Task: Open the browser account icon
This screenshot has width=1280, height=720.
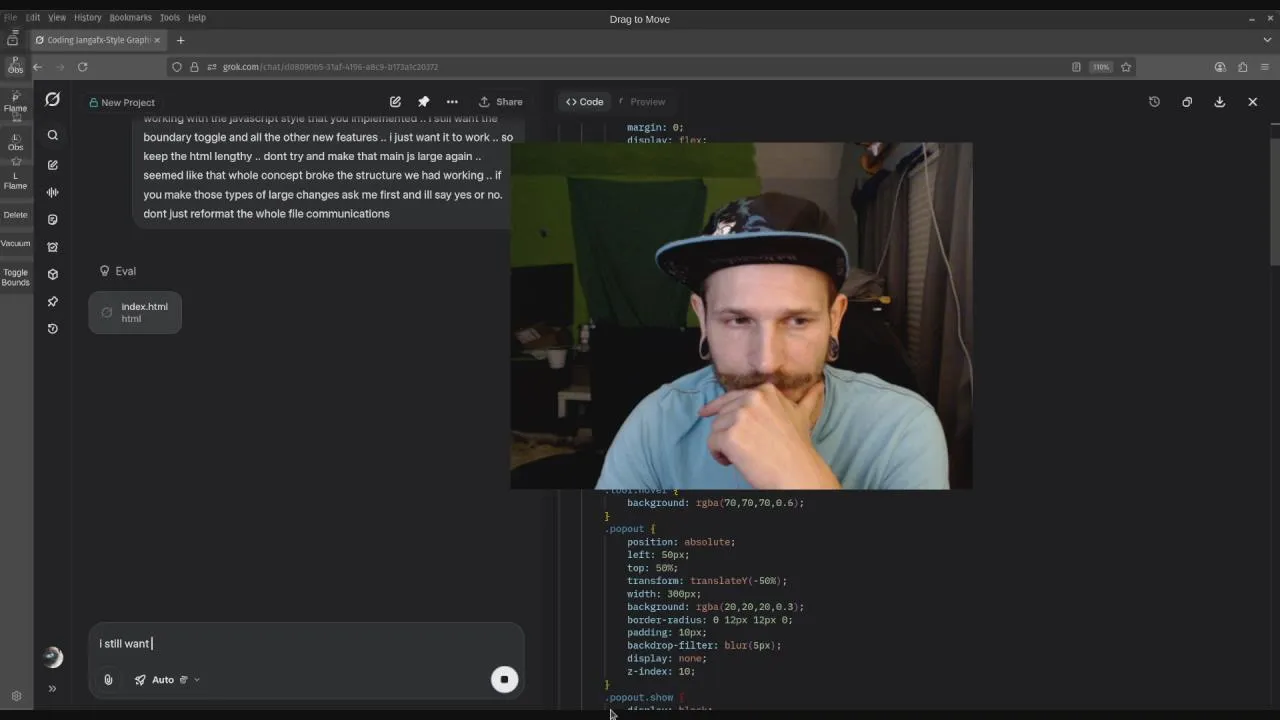Action: (x=1220, y=67)
